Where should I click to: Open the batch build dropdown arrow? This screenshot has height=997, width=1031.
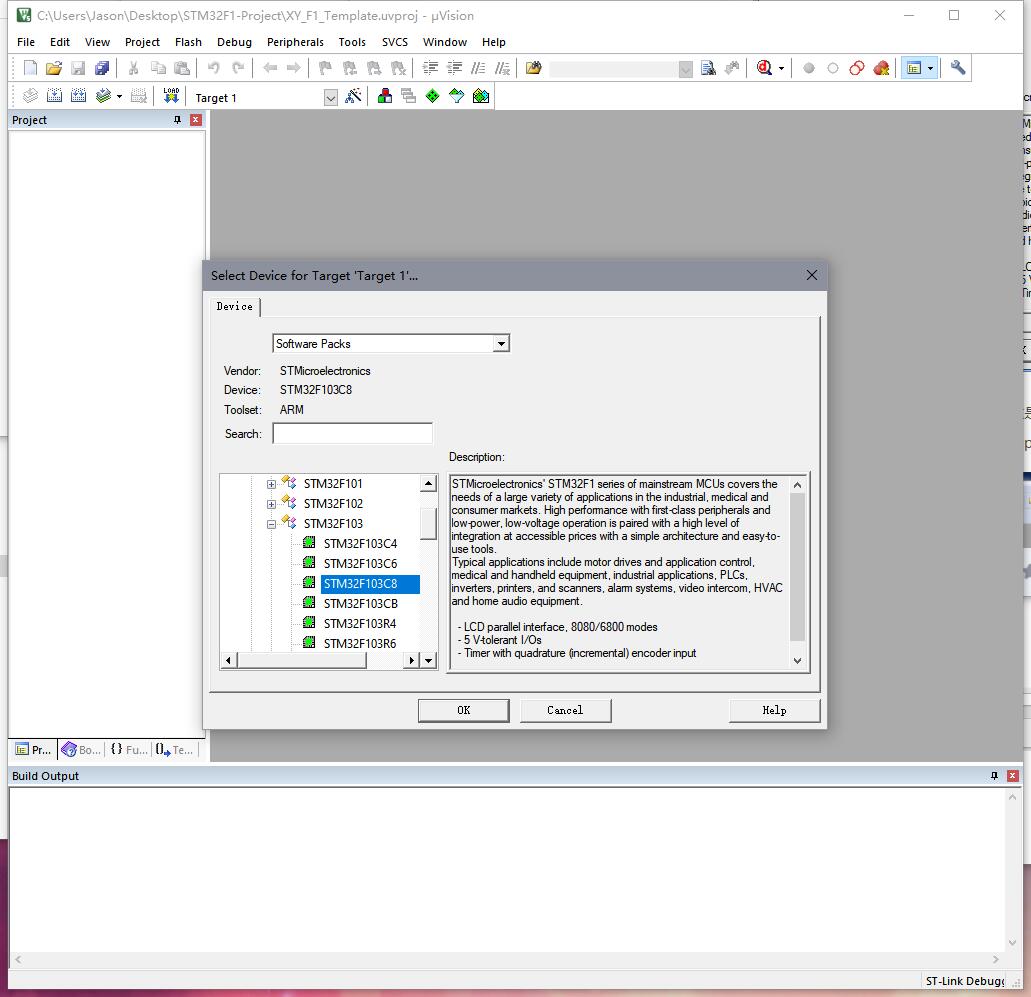click(119, 96)
